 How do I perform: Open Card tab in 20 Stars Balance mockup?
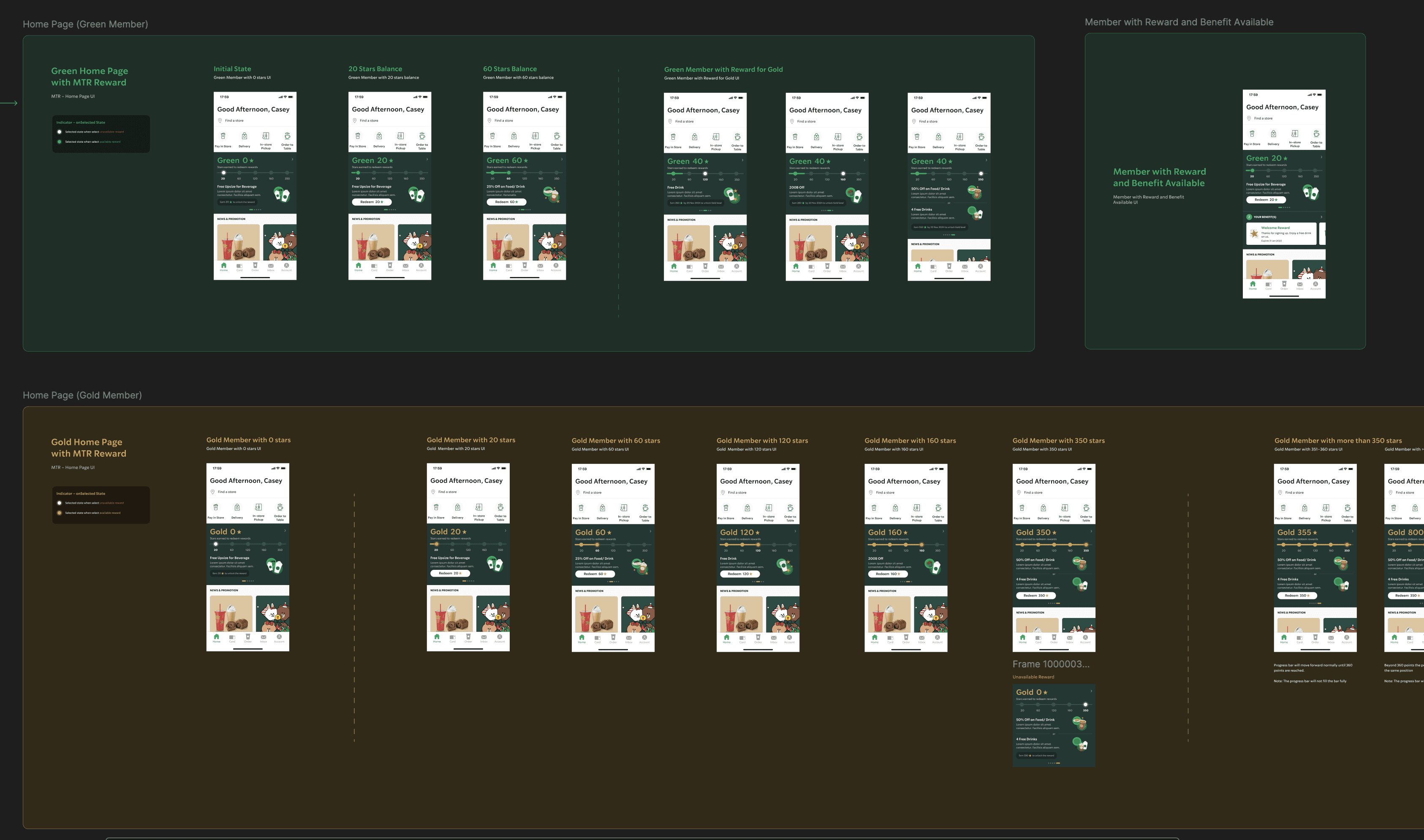tap(374, 266)
